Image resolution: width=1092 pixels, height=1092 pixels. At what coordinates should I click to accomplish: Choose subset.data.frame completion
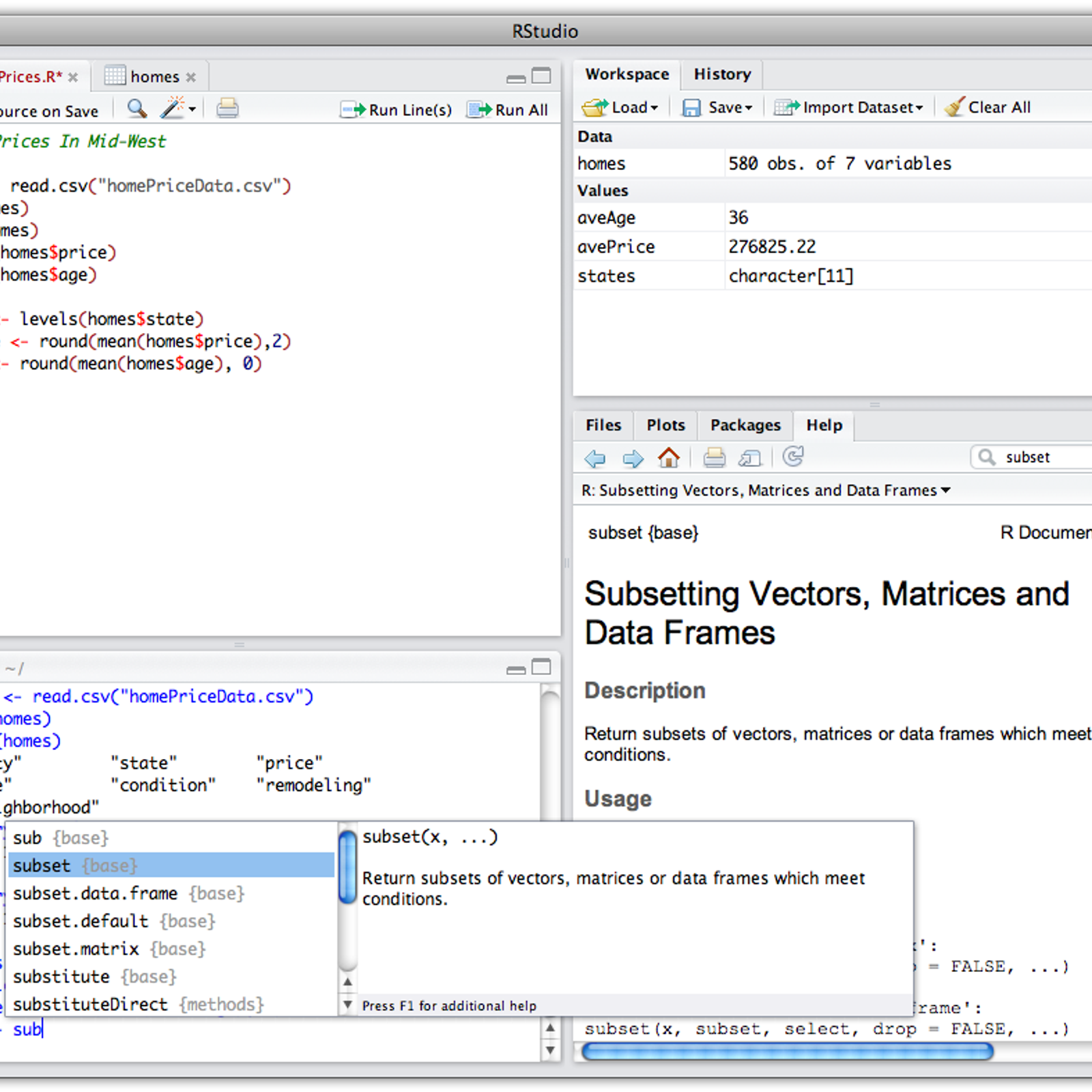coord(171,893)
